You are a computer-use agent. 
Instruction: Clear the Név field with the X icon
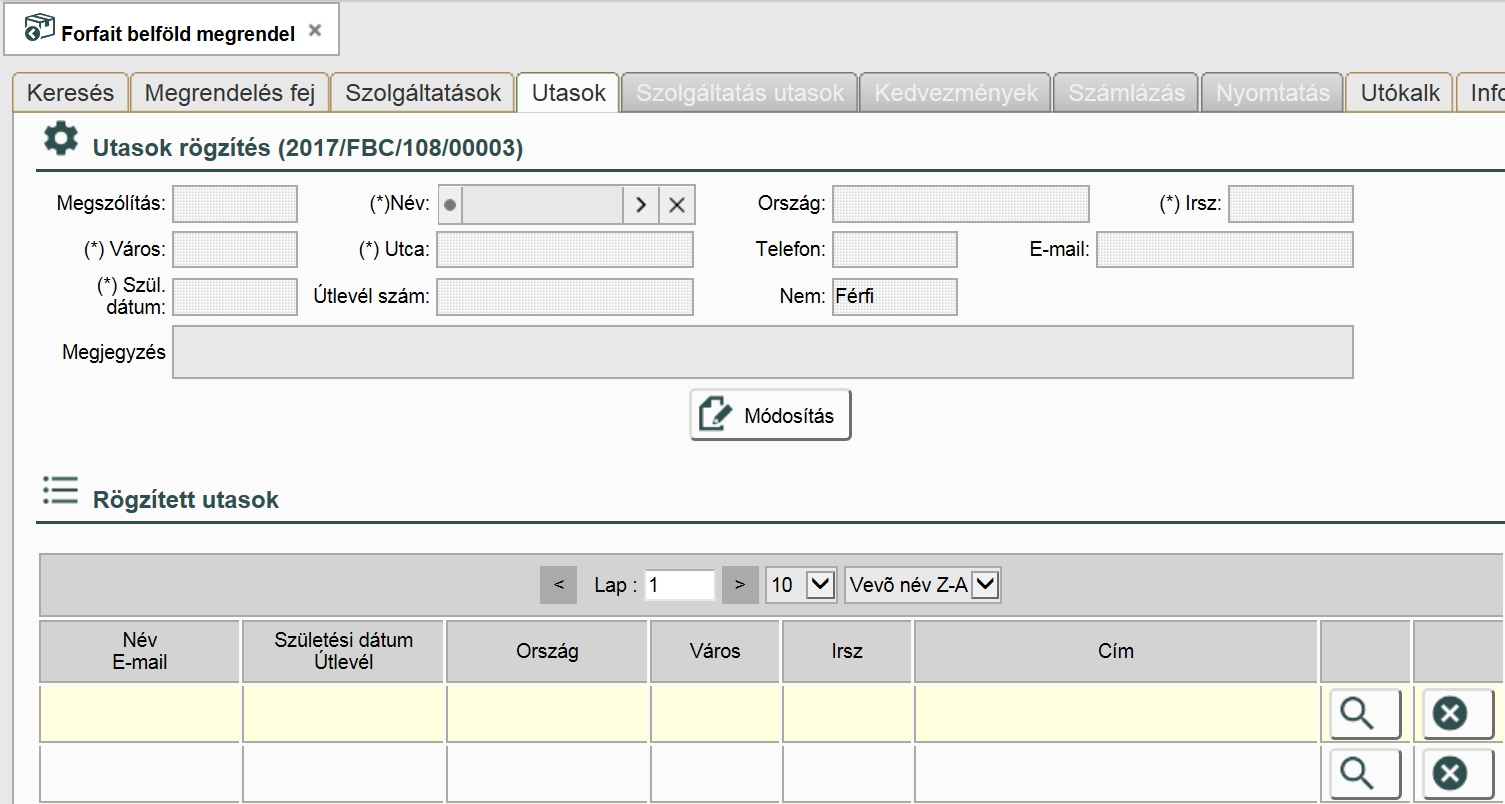(677, 205)
